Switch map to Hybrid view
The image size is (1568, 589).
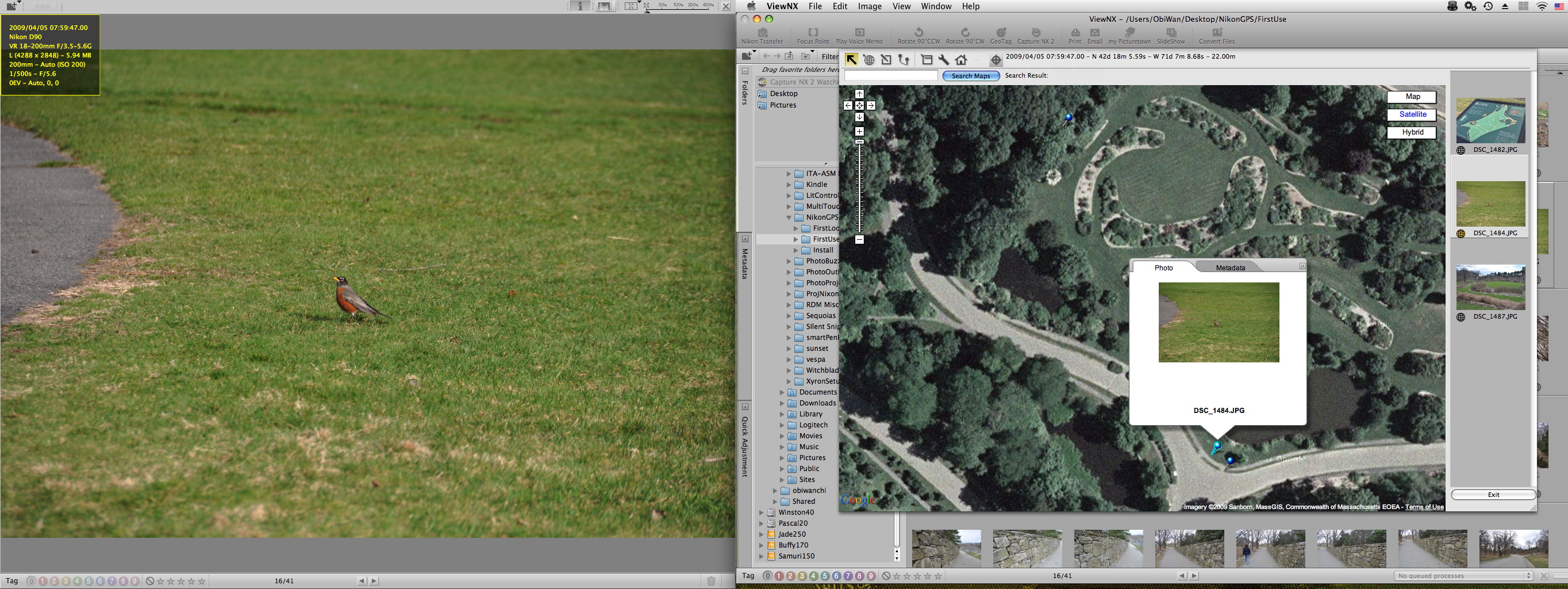click(1412, 132)
